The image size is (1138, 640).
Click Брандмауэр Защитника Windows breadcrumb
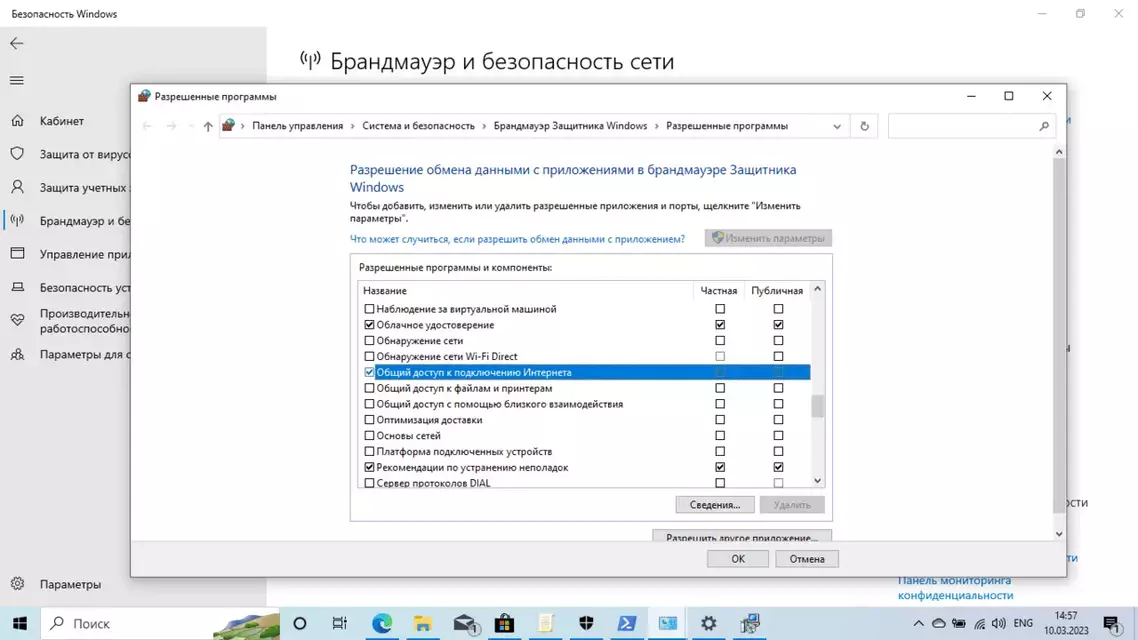570,126
